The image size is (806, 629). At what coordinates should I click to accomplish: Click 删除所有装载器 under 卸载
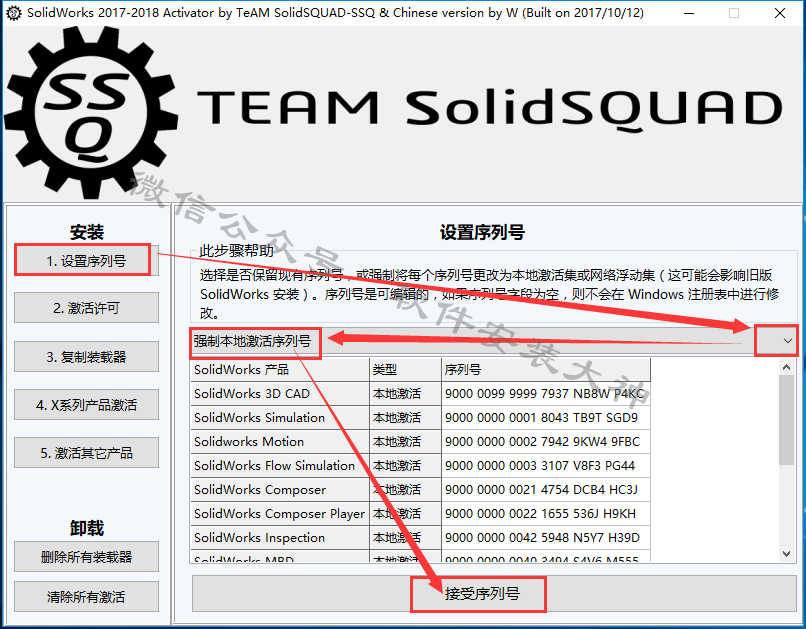coord(86,557)
